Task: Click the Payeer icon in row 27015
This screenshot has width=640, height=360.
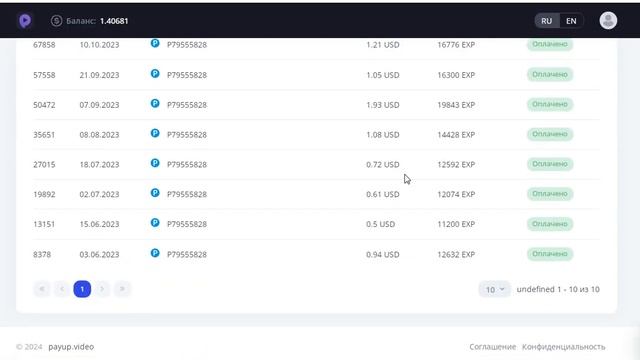Action: [155, 163]
